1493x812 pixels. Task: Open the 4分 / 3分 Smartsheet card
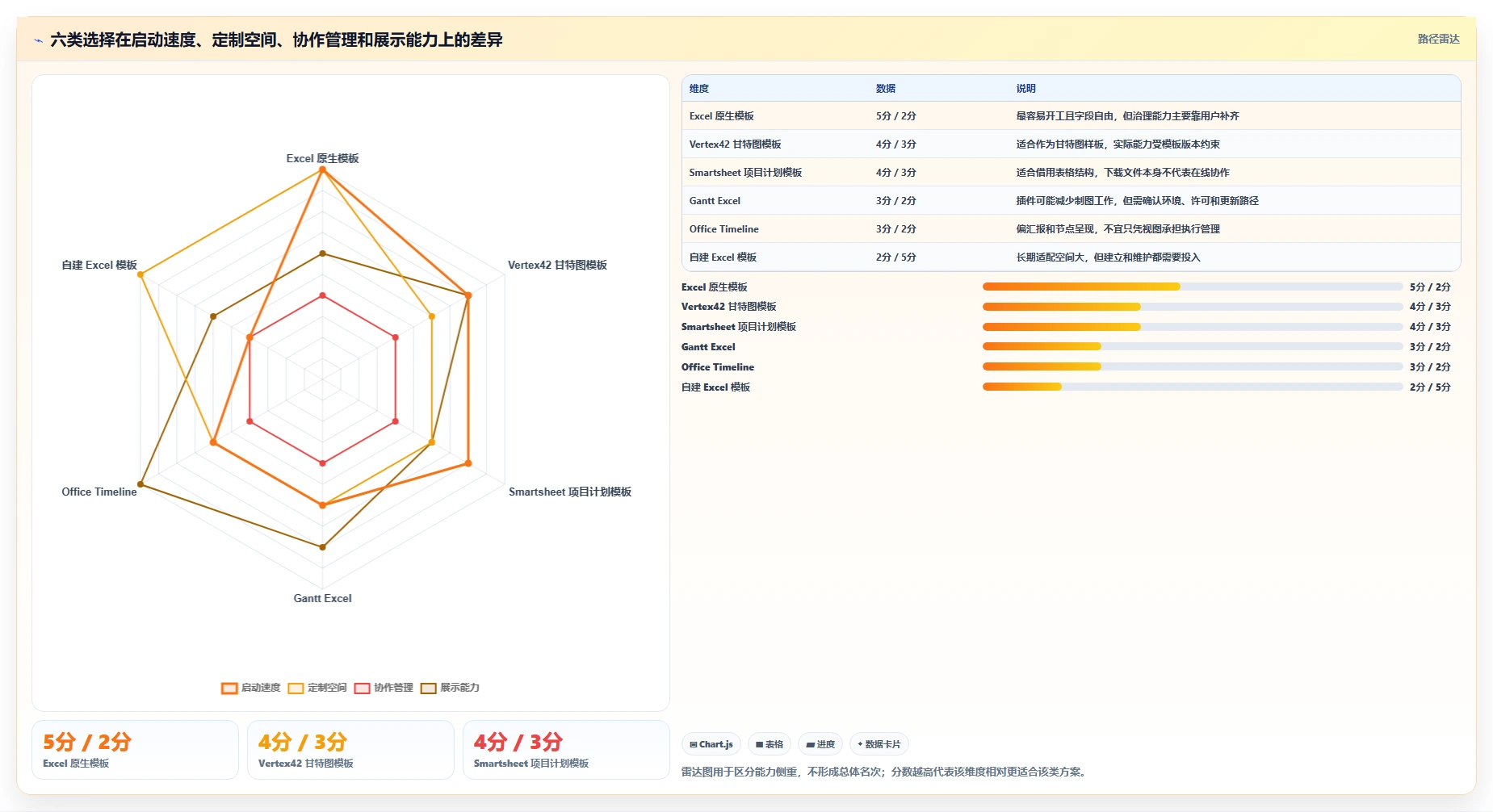[566, 750]
